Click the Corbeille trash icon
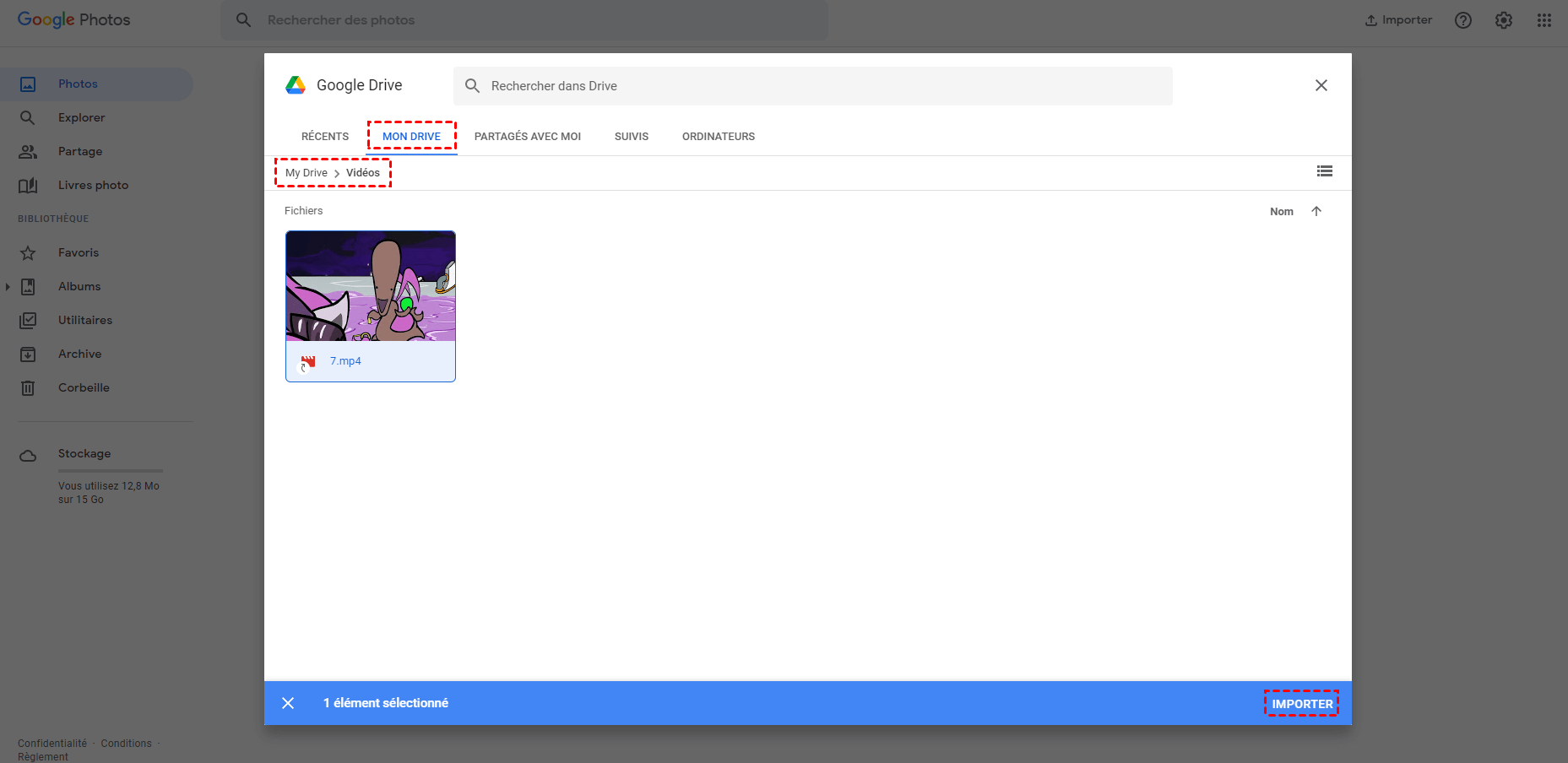Image resolution: width=1568 pixels, height=763 pixels. [x=28, y=388]
